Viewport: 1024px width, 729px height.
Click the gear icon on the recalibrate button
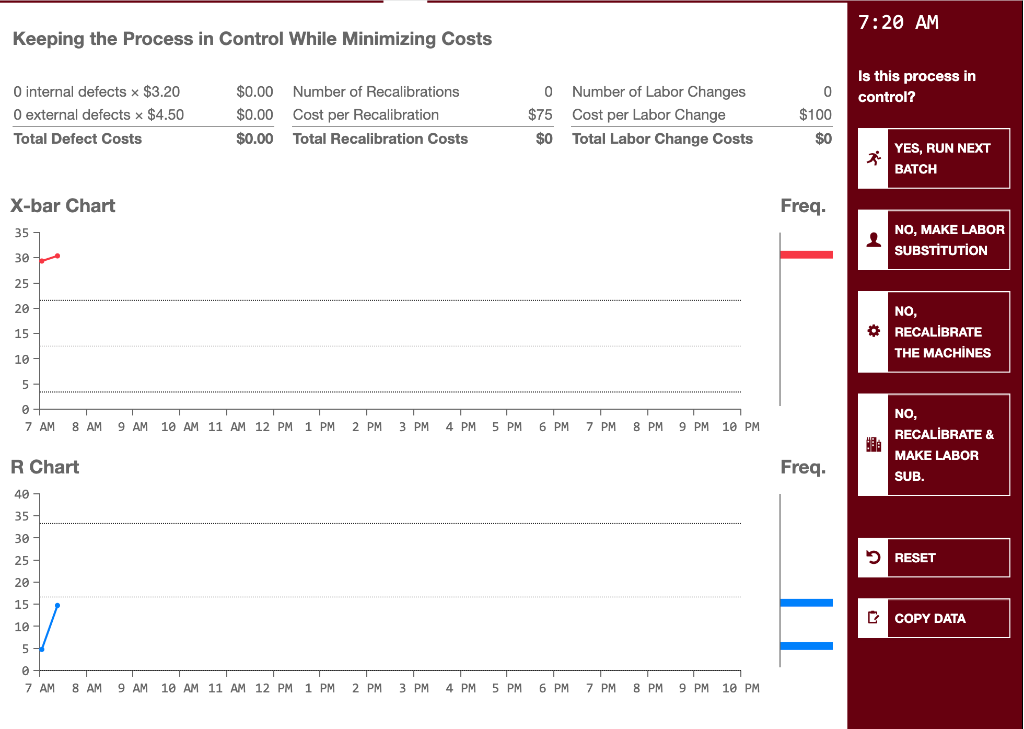click(872, 331)
